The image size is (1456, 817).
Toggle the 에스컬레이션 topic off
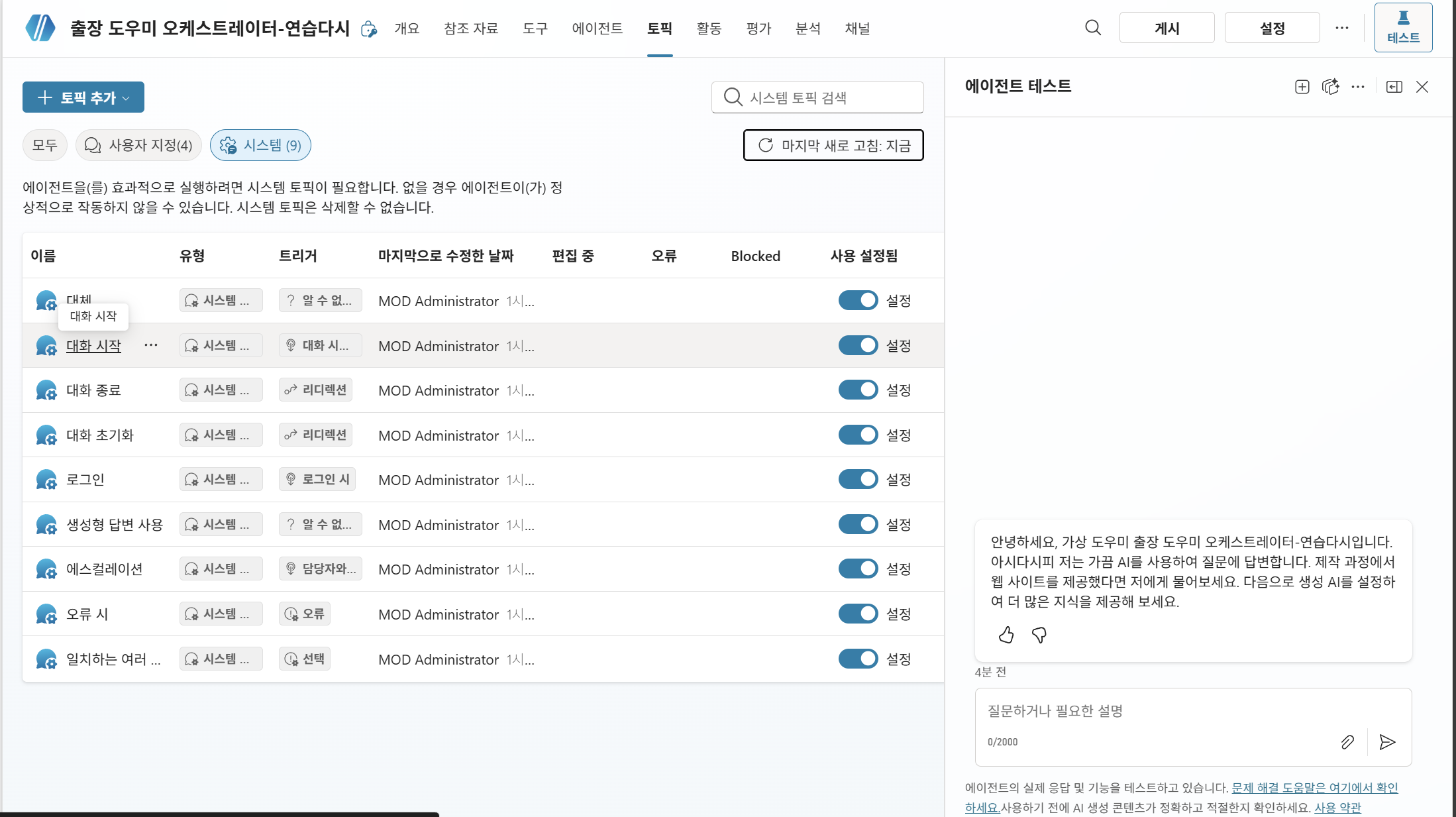tap(858, 569)
